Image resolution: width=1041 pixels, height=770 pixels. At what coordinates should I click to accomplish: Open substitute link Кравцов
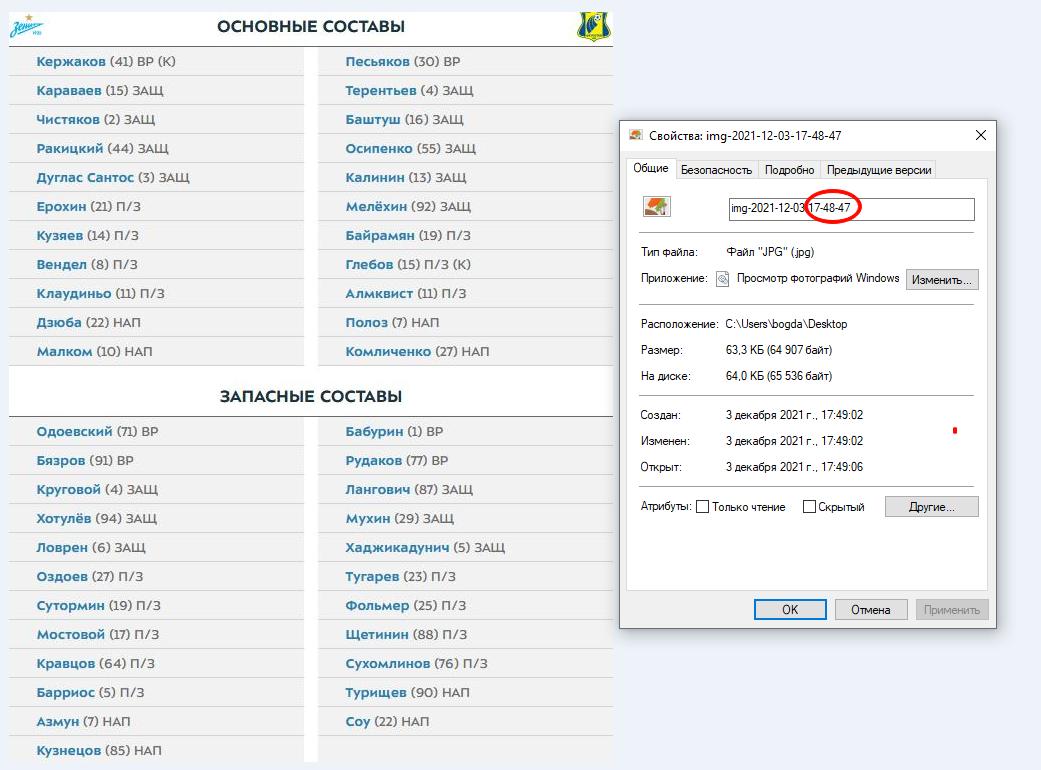tap(66, 664)
